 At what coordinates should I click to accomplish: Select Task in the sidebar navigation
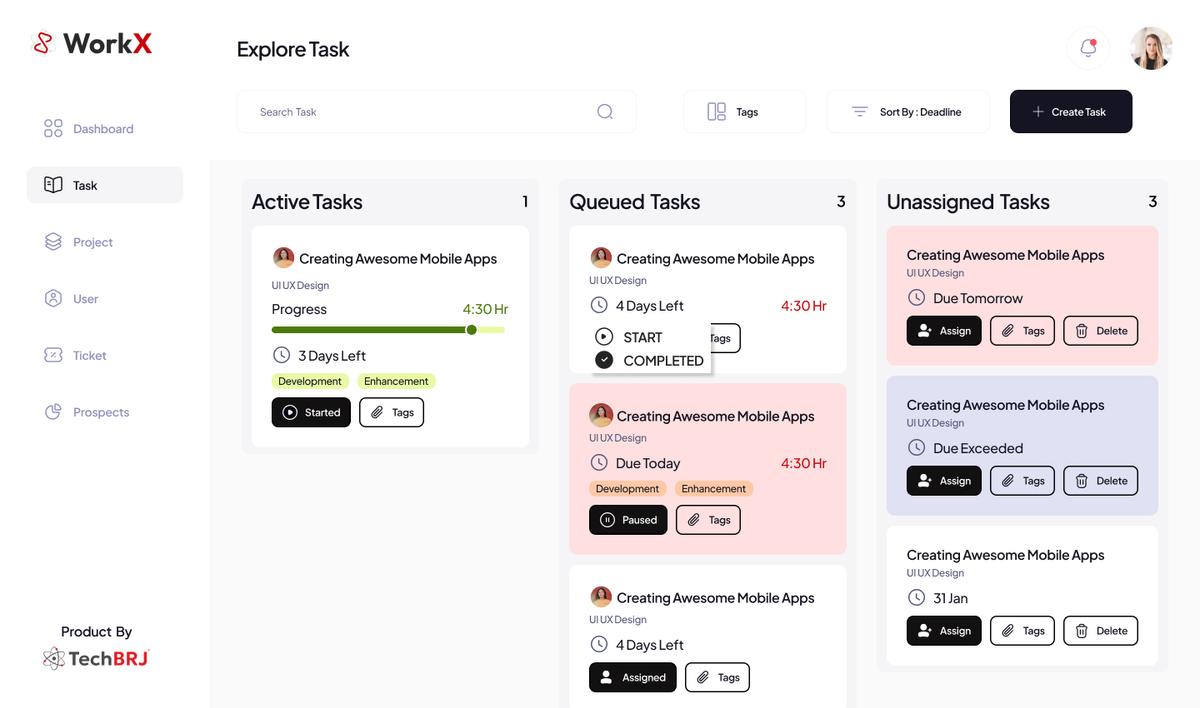click(105, 185)
